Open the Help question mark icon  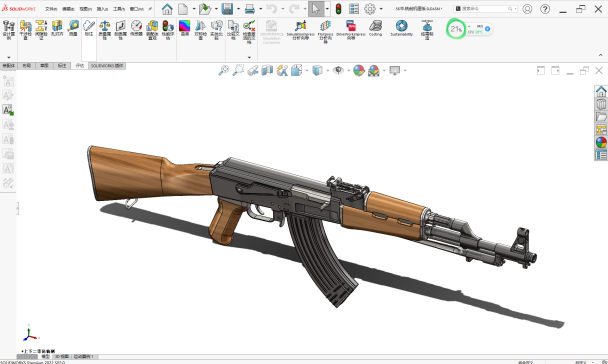point(545,9)
